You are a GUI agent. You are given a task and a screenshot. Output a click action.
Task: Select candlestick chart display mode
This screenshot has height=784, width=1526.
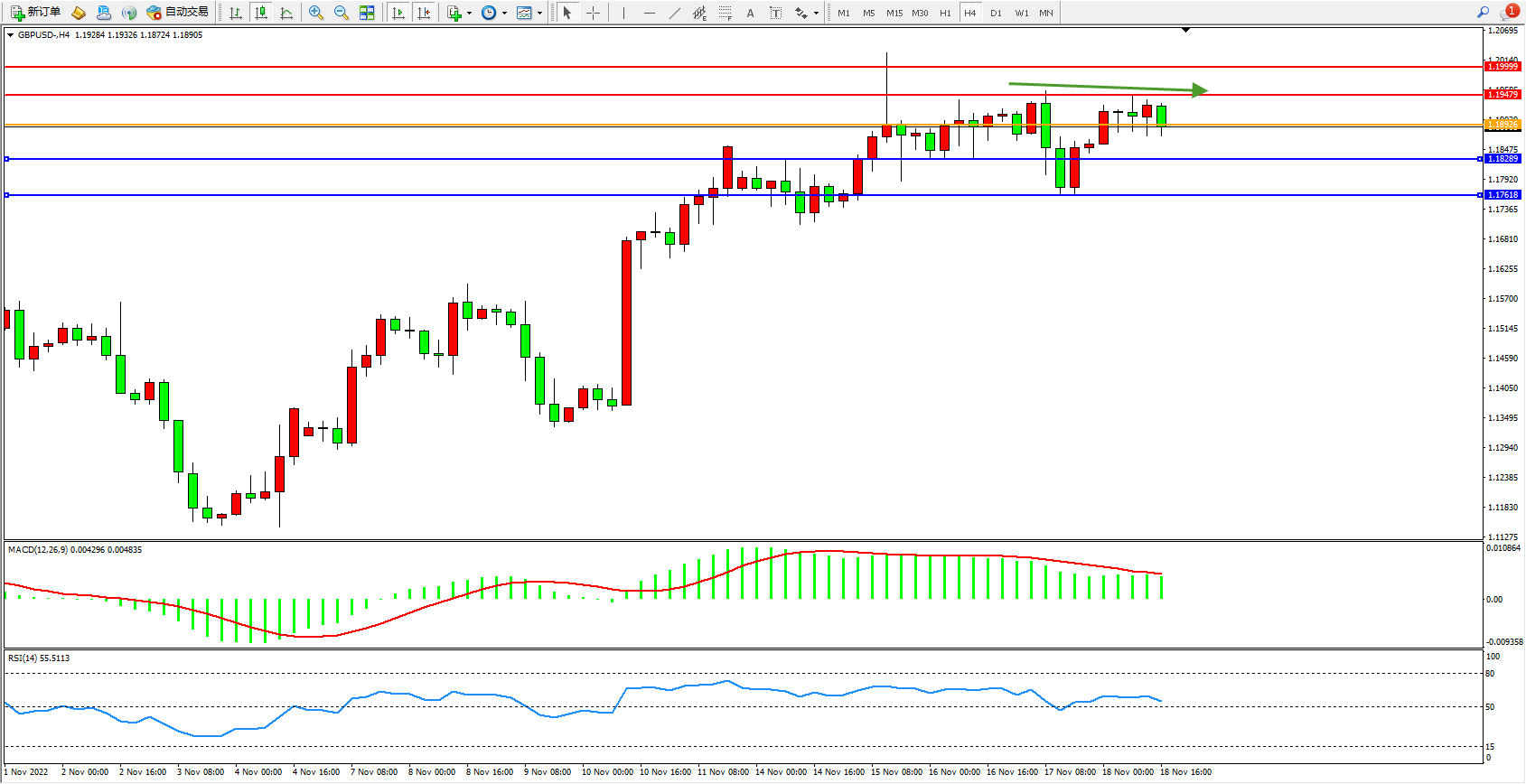coord(261,13)
